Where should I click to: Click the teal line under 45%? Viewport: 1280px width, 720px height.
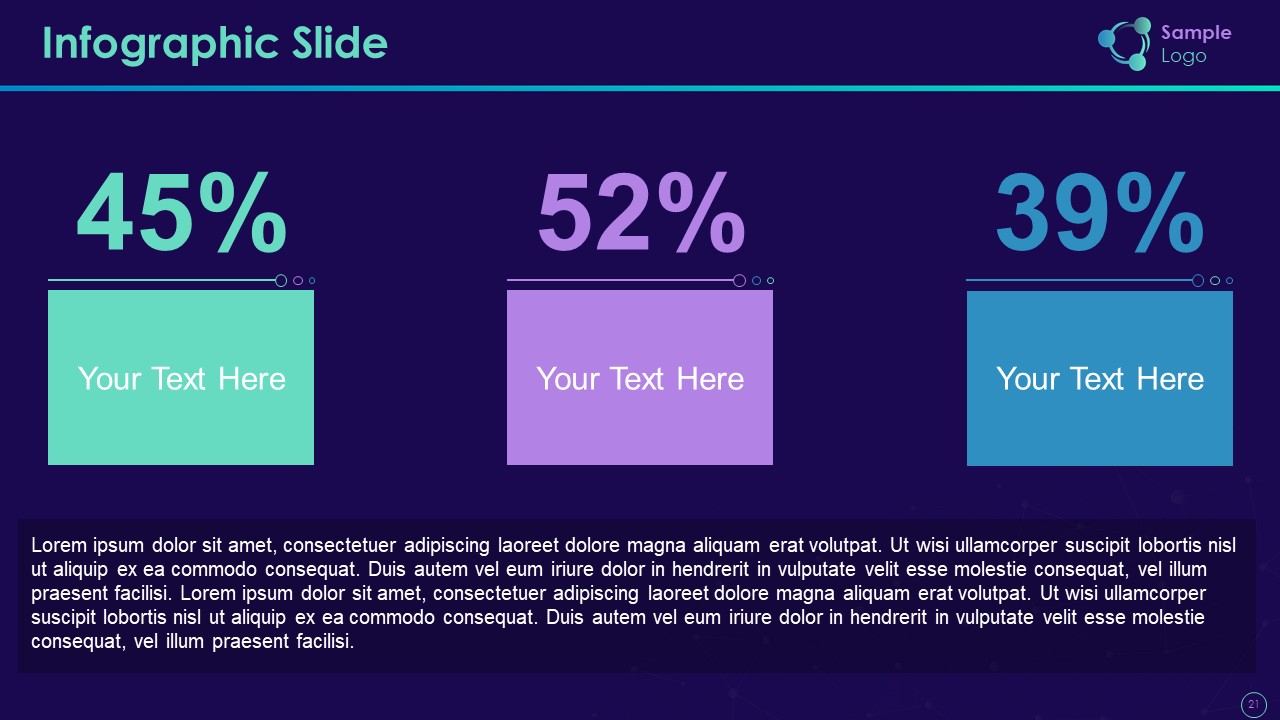coord(160,281)
